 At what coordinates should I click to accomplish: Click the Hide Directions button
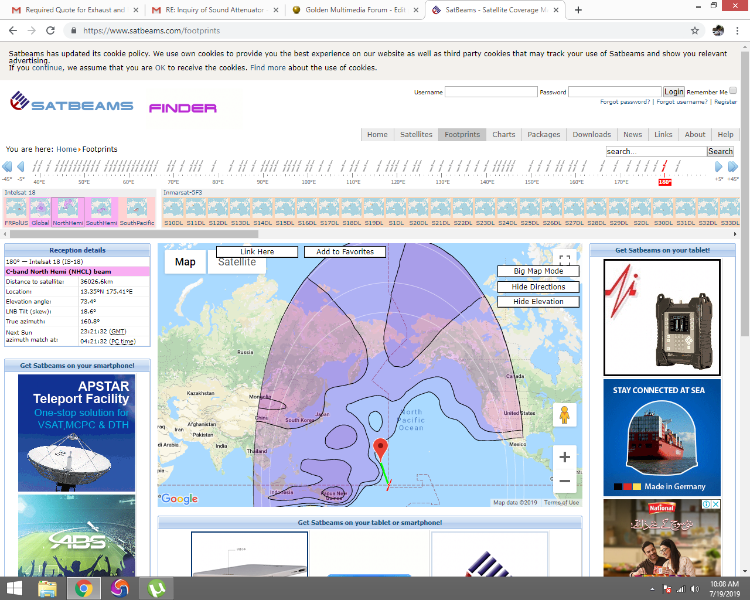pyautogui.click(x=538, y=287)
